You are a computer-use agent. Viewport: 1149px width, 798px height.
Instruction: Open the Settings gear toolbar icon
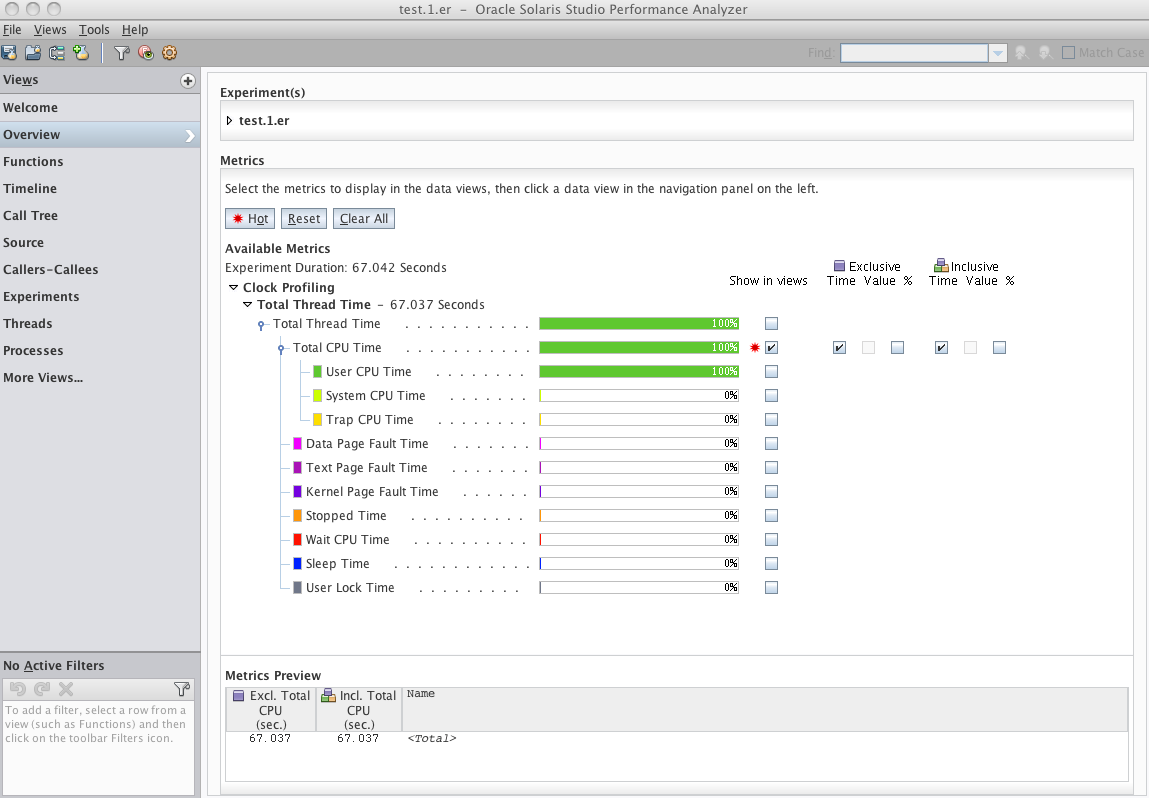(169, 53)
